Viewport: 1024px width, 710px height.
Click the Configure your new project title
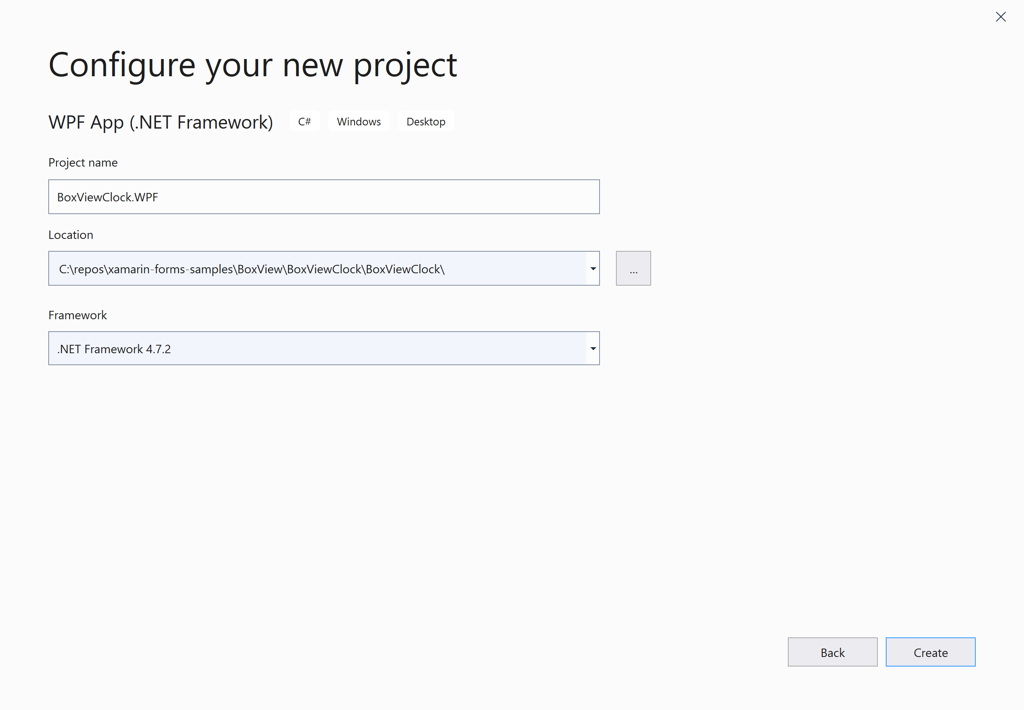click(x=252, y=64)
